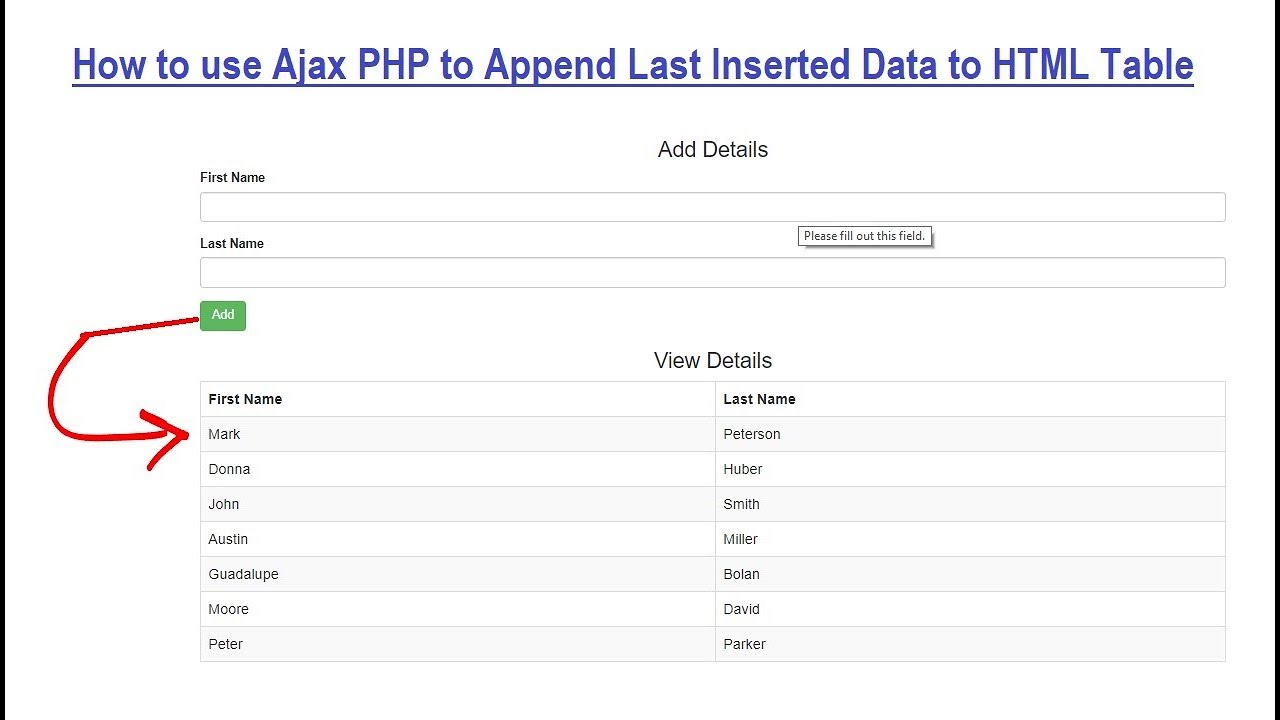Select the Mark cell in the table
The height and width of the screenshot is (720, 1280).
[225, 434]
